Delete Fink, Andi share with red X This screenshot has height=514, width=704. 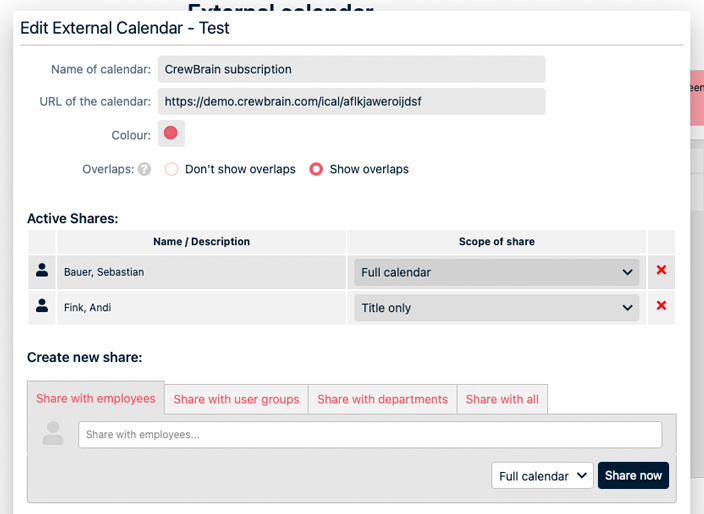(x=661, y=306)
